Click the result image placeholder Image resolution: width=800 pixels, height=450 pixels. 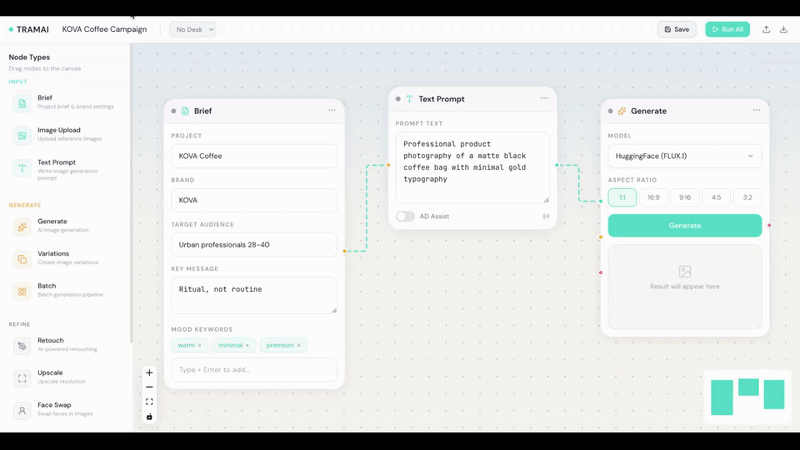[685, 287]
